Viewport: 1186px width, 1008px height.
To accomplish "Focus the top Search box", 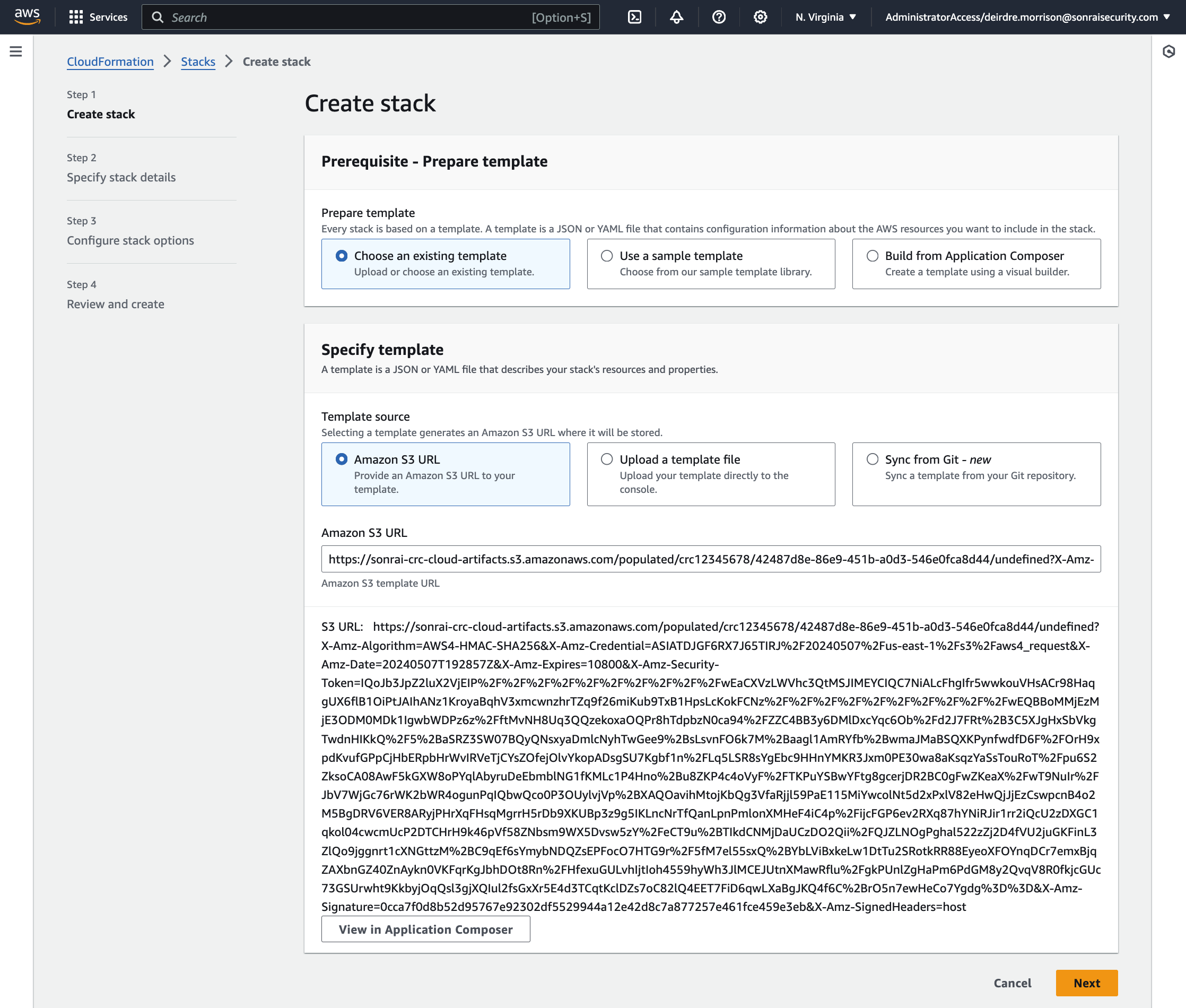I will coord(370,17).
